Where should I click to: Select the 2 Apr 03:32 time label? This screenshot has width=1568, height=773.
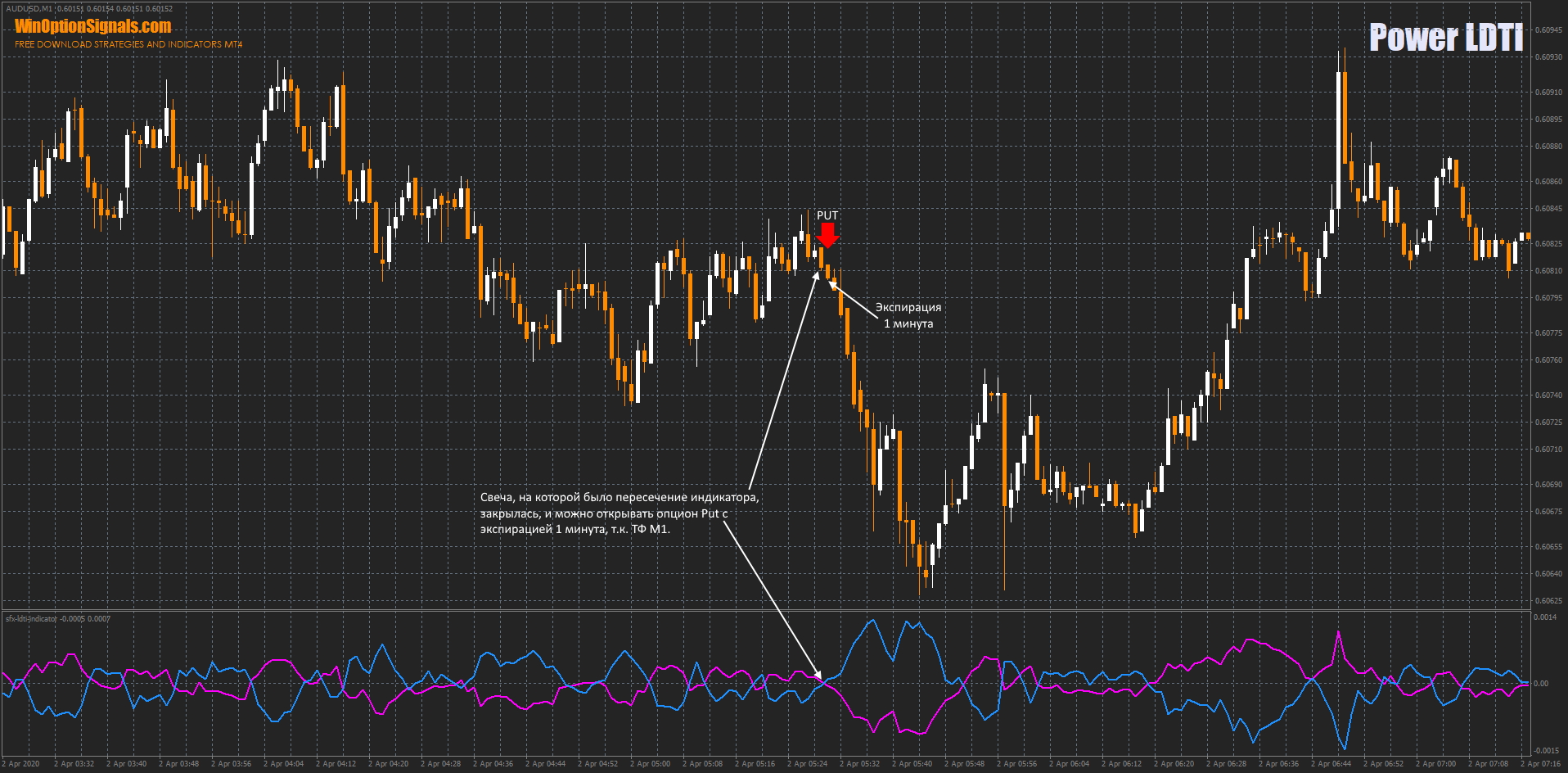(x=74, y=764)
